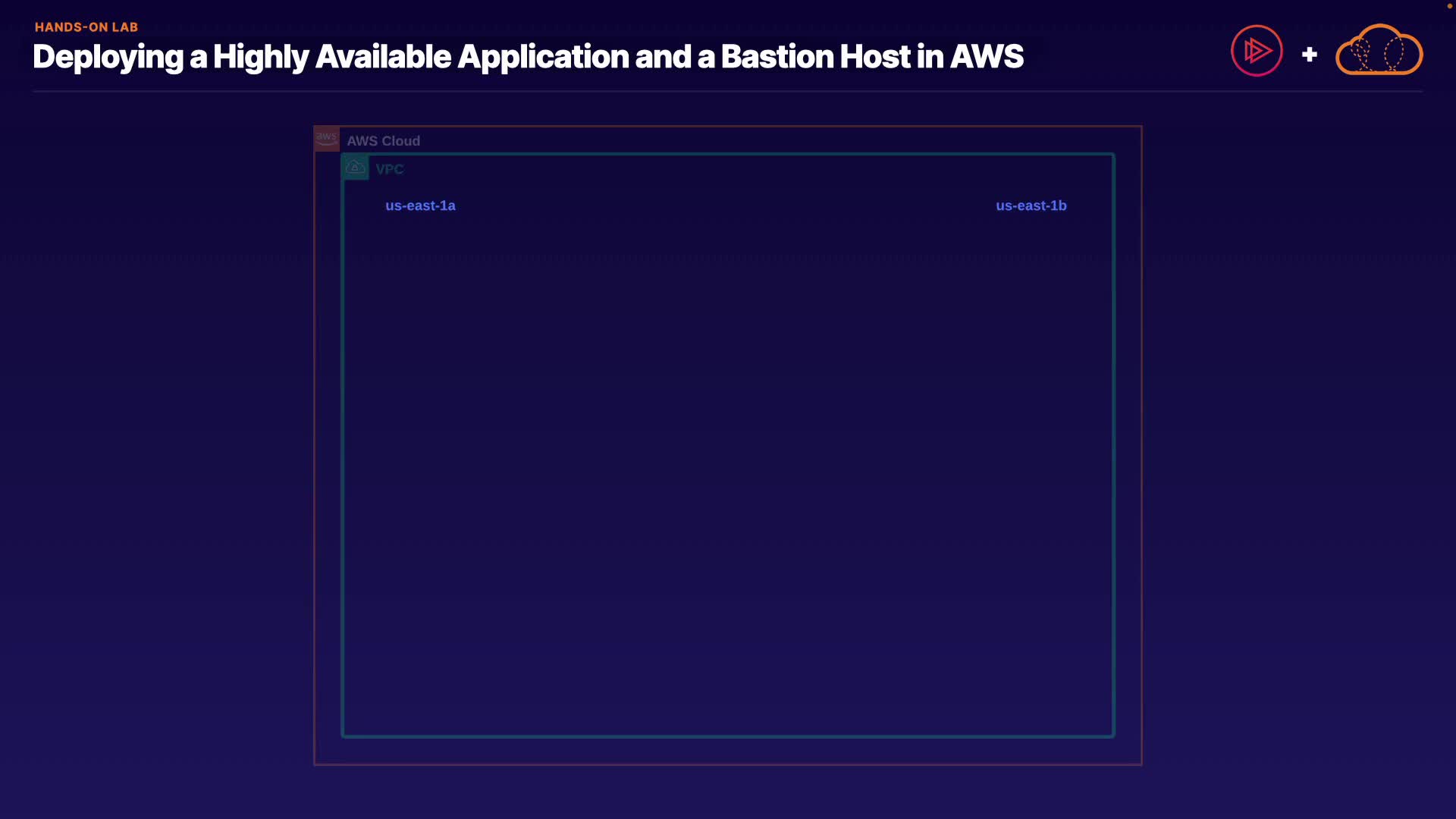Screen dimensions: 1456x819
Task: Click the word 'Deploying' in the title
Action: [108, 57]
